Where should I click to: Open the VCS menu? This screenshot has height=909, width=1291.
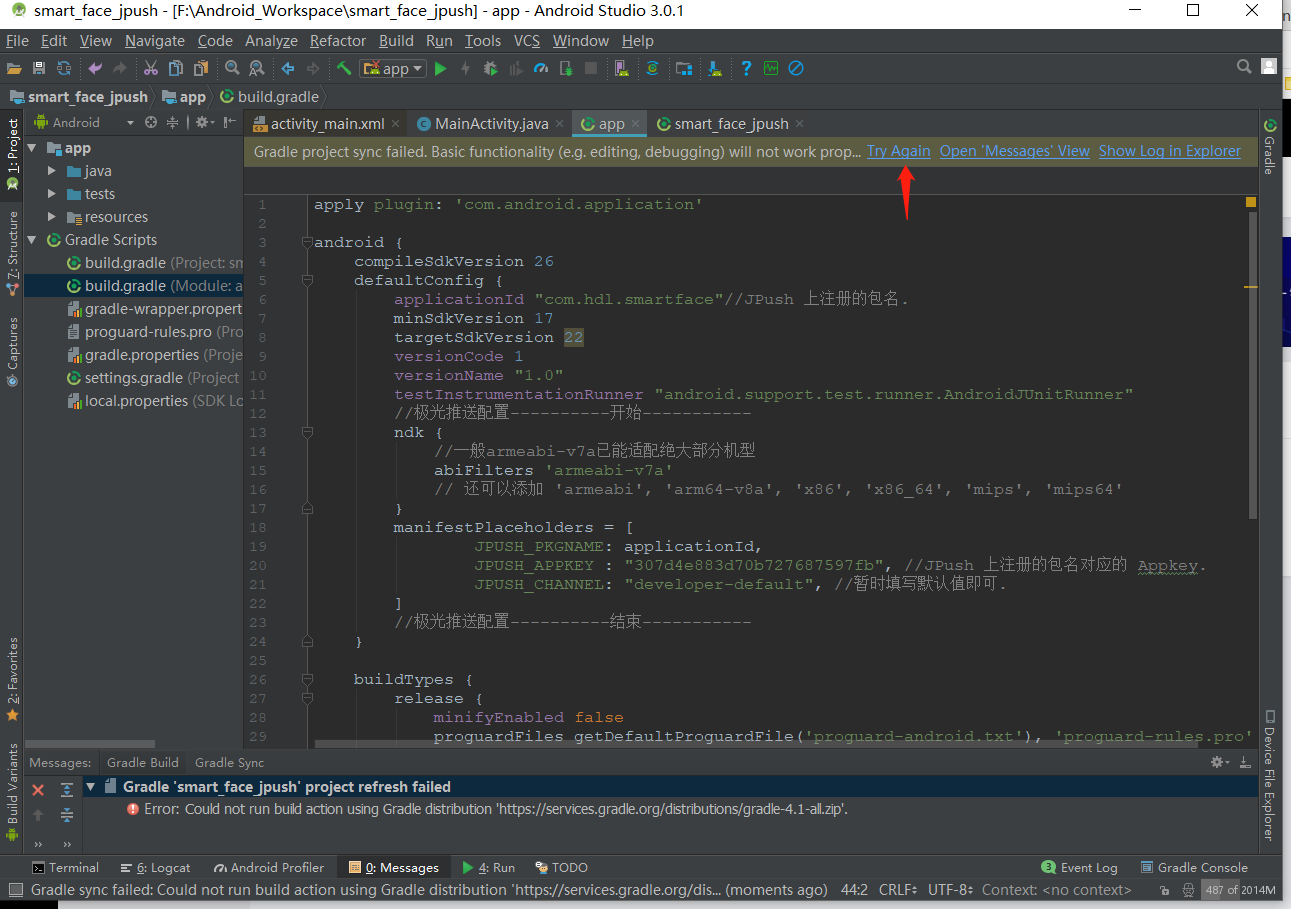(527, 41)
